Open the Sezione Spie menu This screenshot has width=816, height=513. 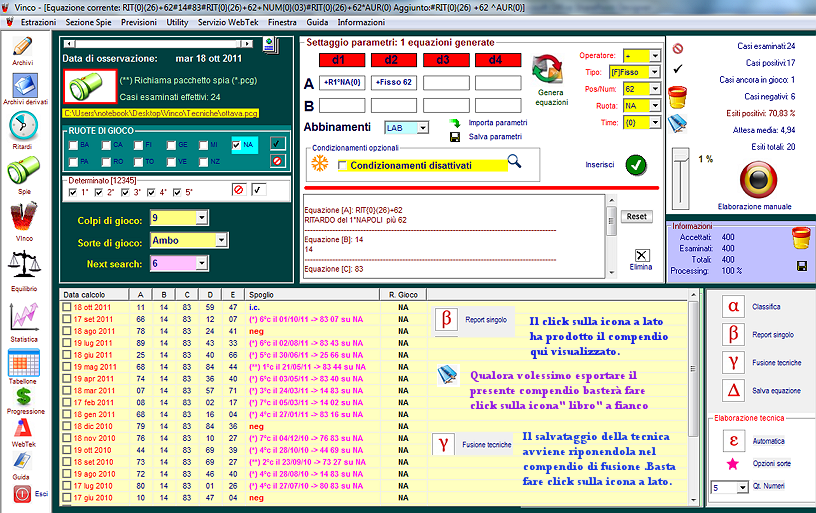[88, 22]
